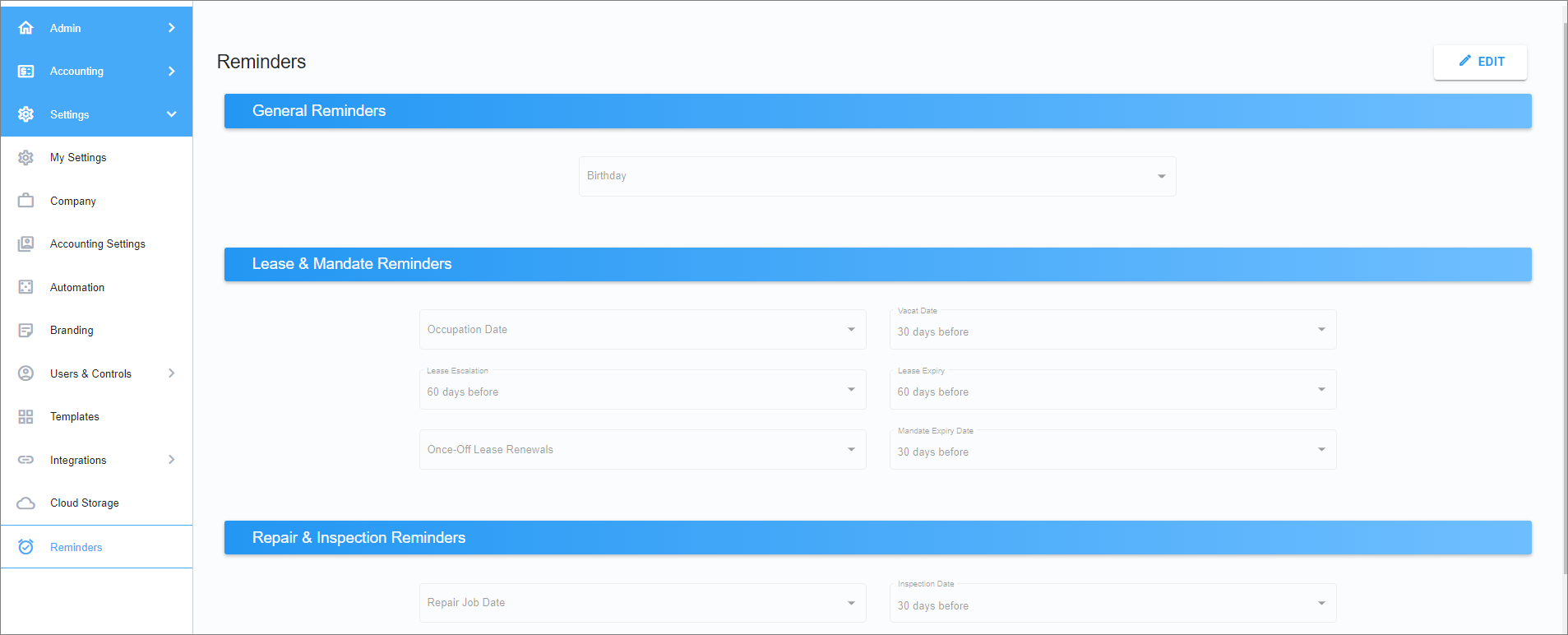Open the Lease Escalation dropdown
The width and height of the screenshot is (1568, 635).
642,389
